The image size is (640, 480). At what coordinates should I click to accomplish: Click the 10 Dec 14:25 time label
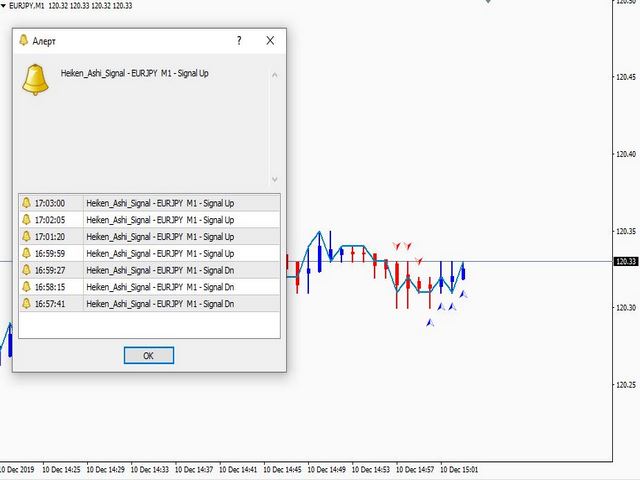(61, 470)
